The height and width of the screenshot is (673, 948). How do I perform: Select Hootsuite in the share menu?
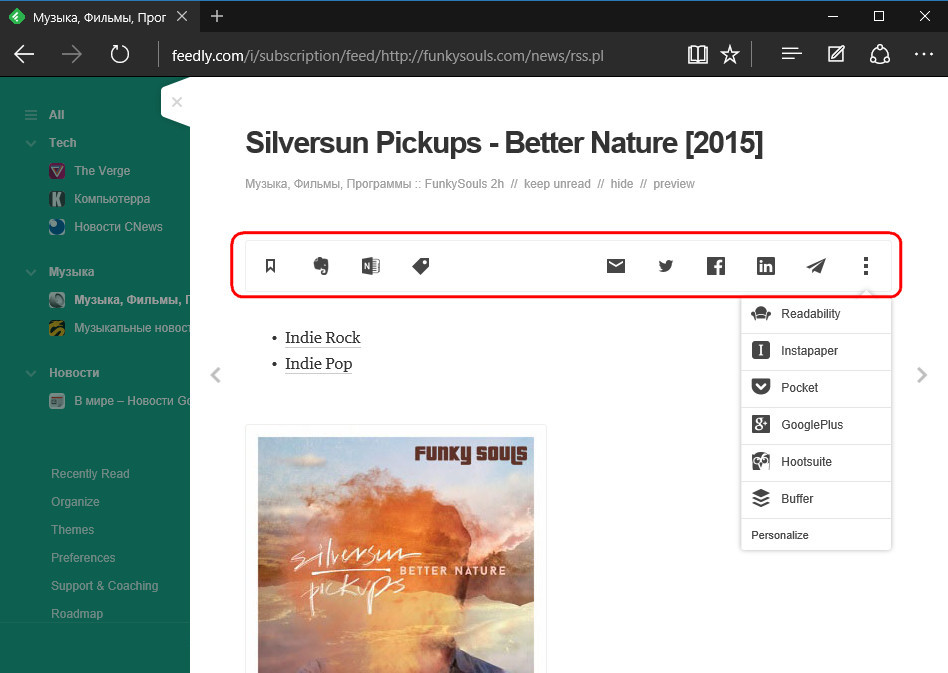pyautogui.click(x=816, y=461)
